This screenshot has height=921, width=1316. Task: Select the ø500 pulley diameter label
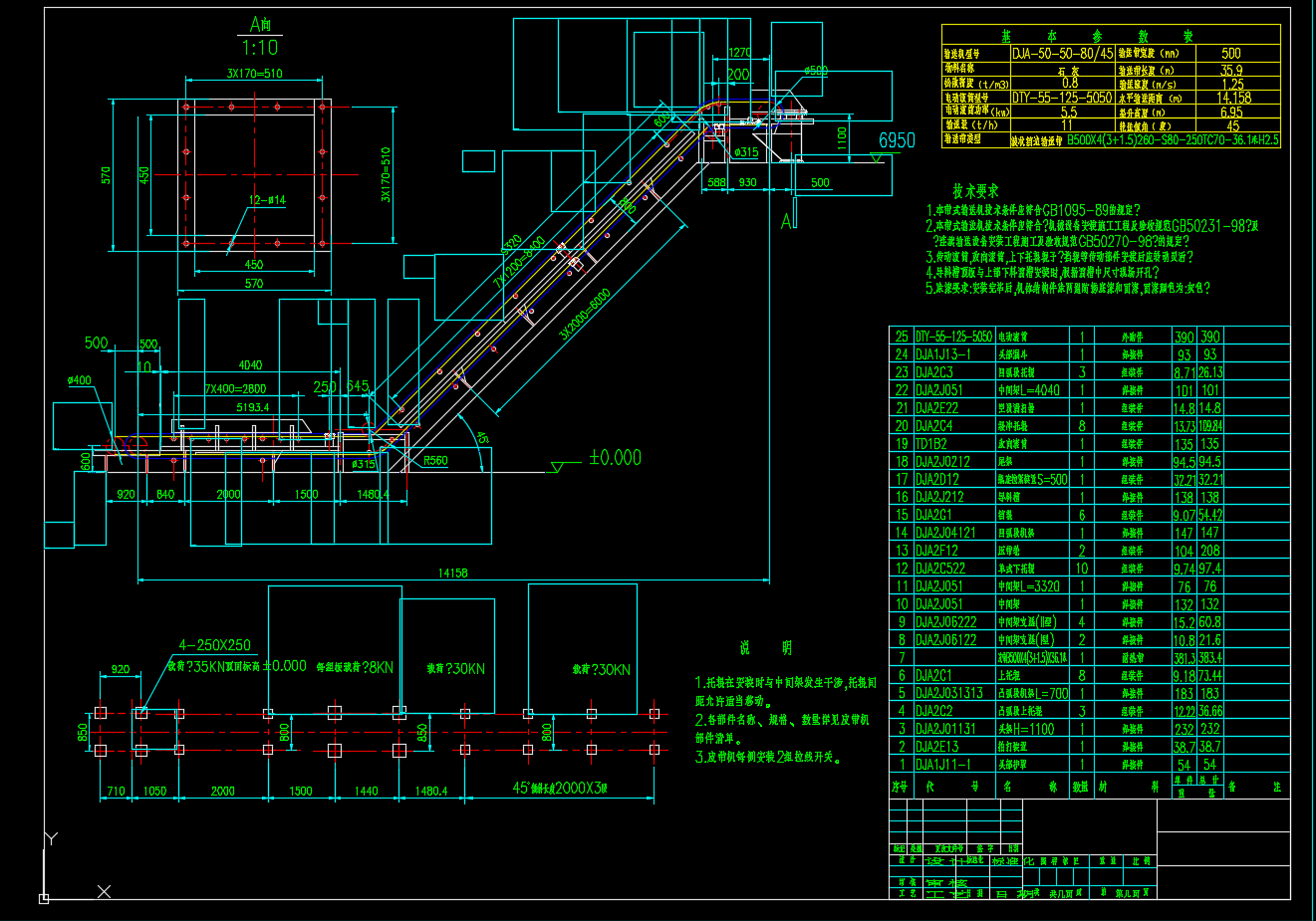(815, 71)
